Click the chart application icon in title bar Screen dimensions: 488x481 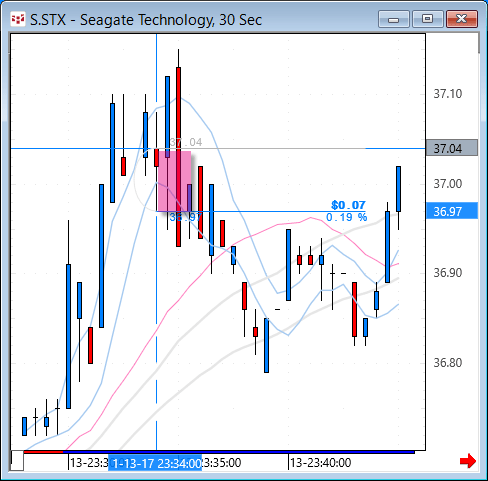pos(18,19)
